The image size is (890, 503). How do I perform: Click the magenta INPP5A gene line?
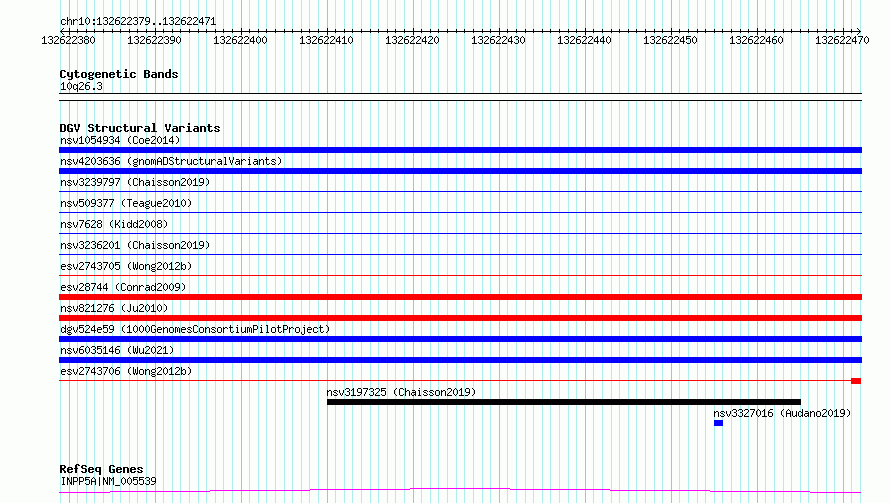pos(460,491)
